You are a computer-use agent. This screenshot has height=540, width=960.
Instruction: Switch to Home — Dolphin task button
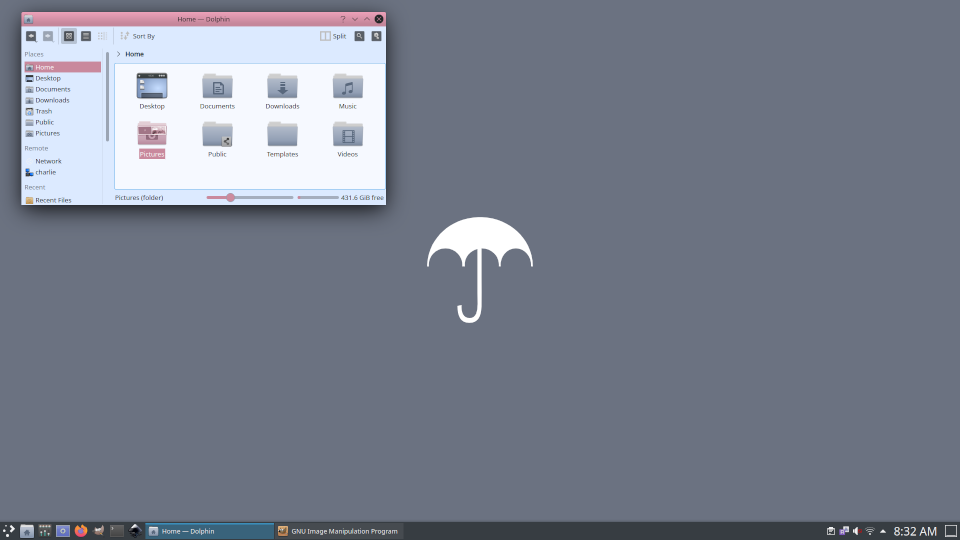tap(209, 531)
